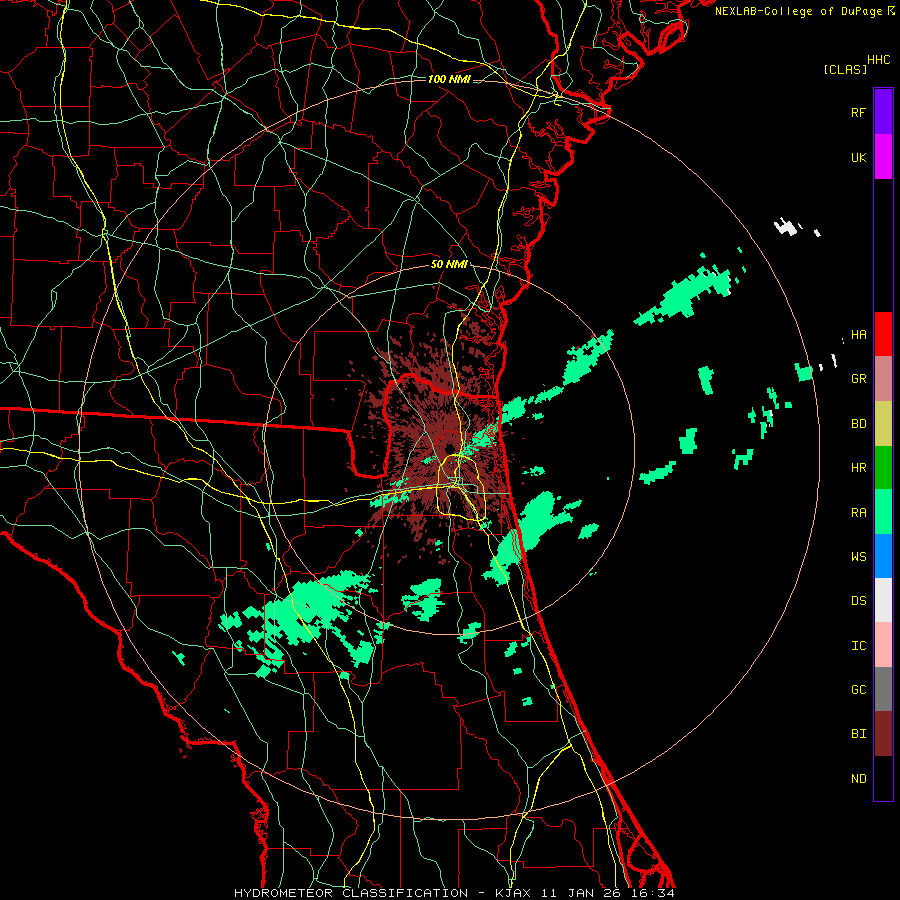Click the RF legend label
This screenshot has height=900, width=900.
tap(858, 112)
